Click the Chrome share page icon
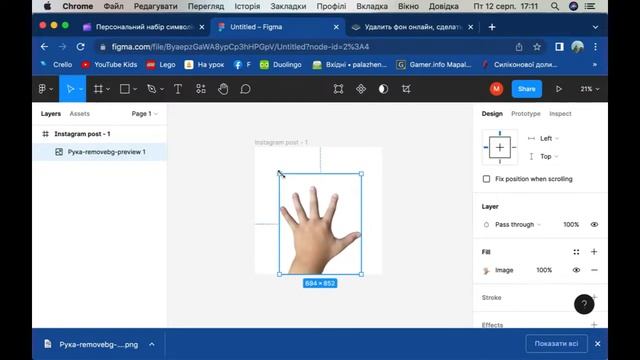 click(519, 47)
